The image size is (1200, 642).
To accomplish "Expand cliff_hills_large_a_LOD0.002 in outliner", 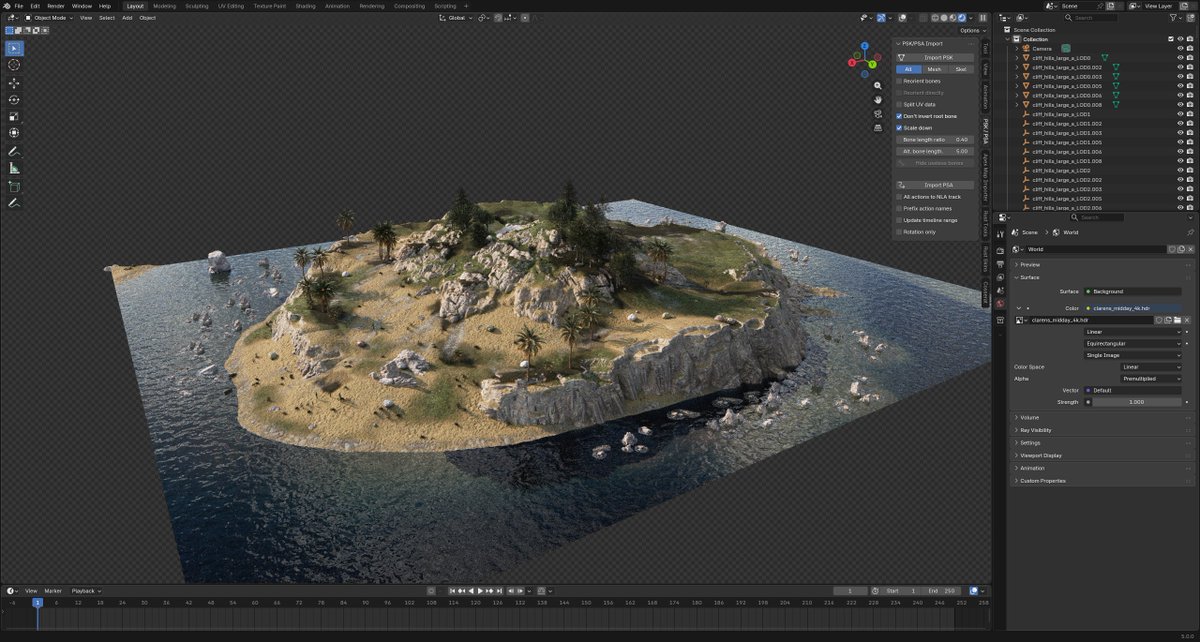I will (1017, 67).
